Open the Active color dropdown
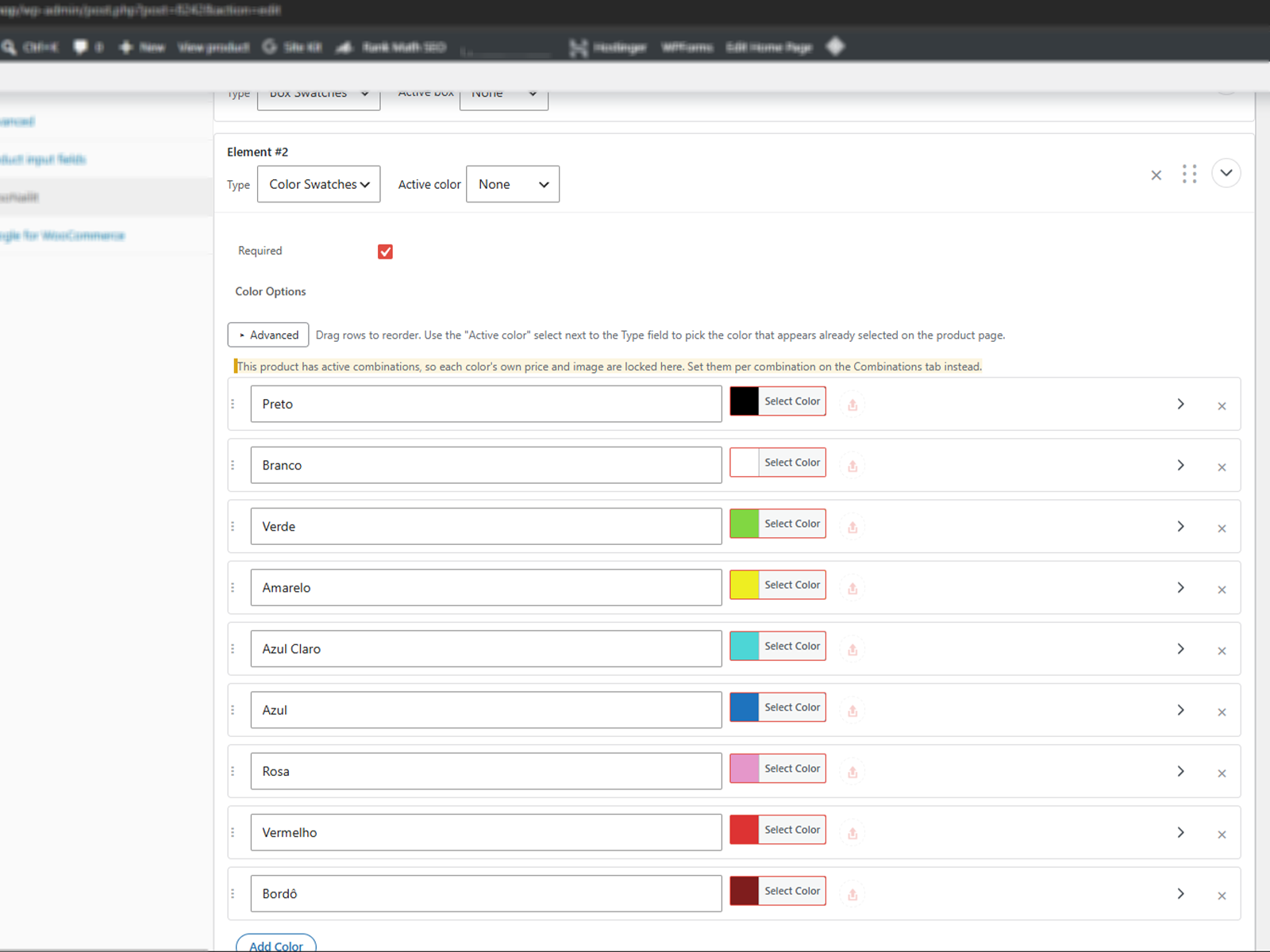 (513, 184)
